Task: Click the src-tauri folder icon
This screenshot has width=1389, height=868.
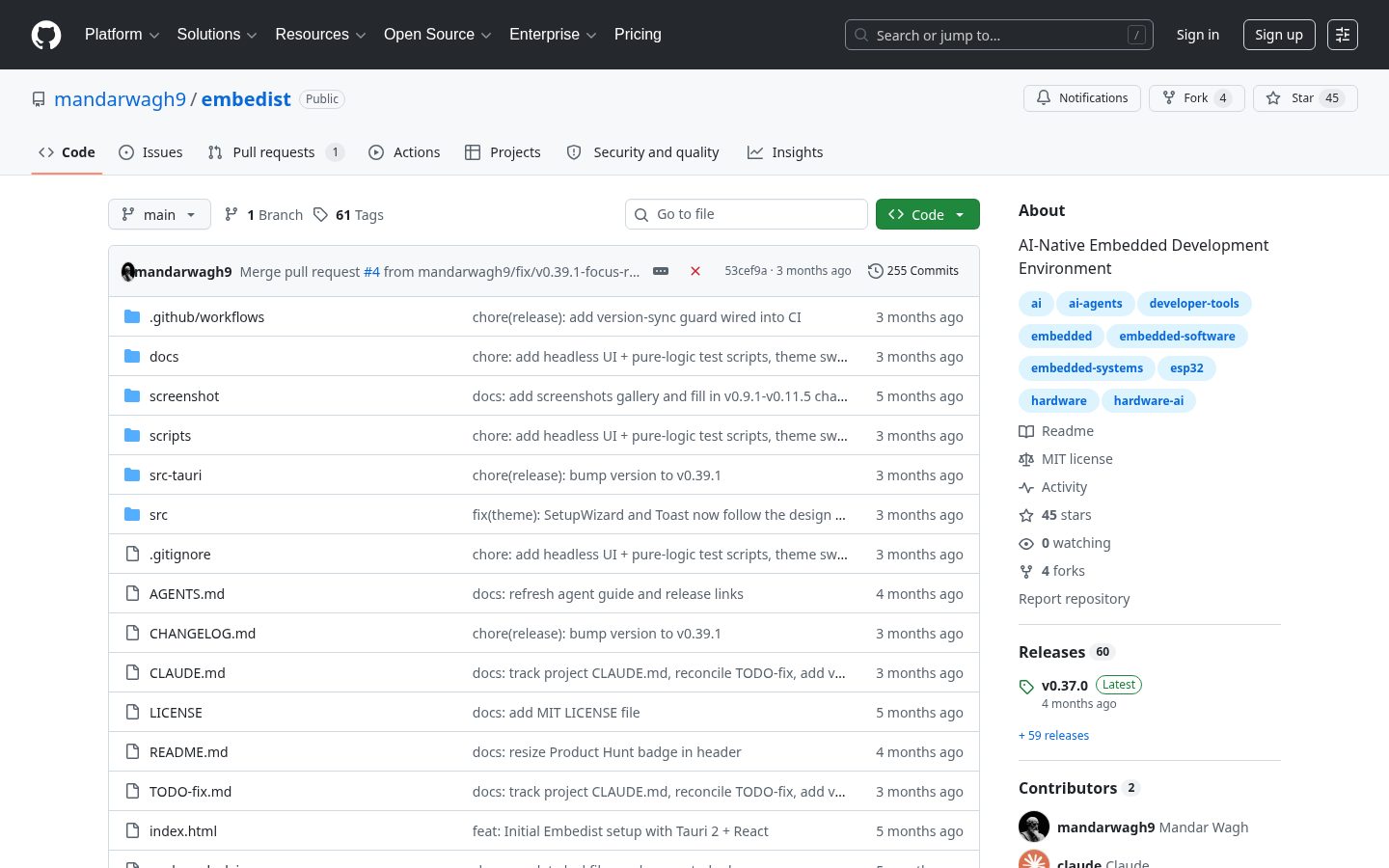Action: point(132,475)
